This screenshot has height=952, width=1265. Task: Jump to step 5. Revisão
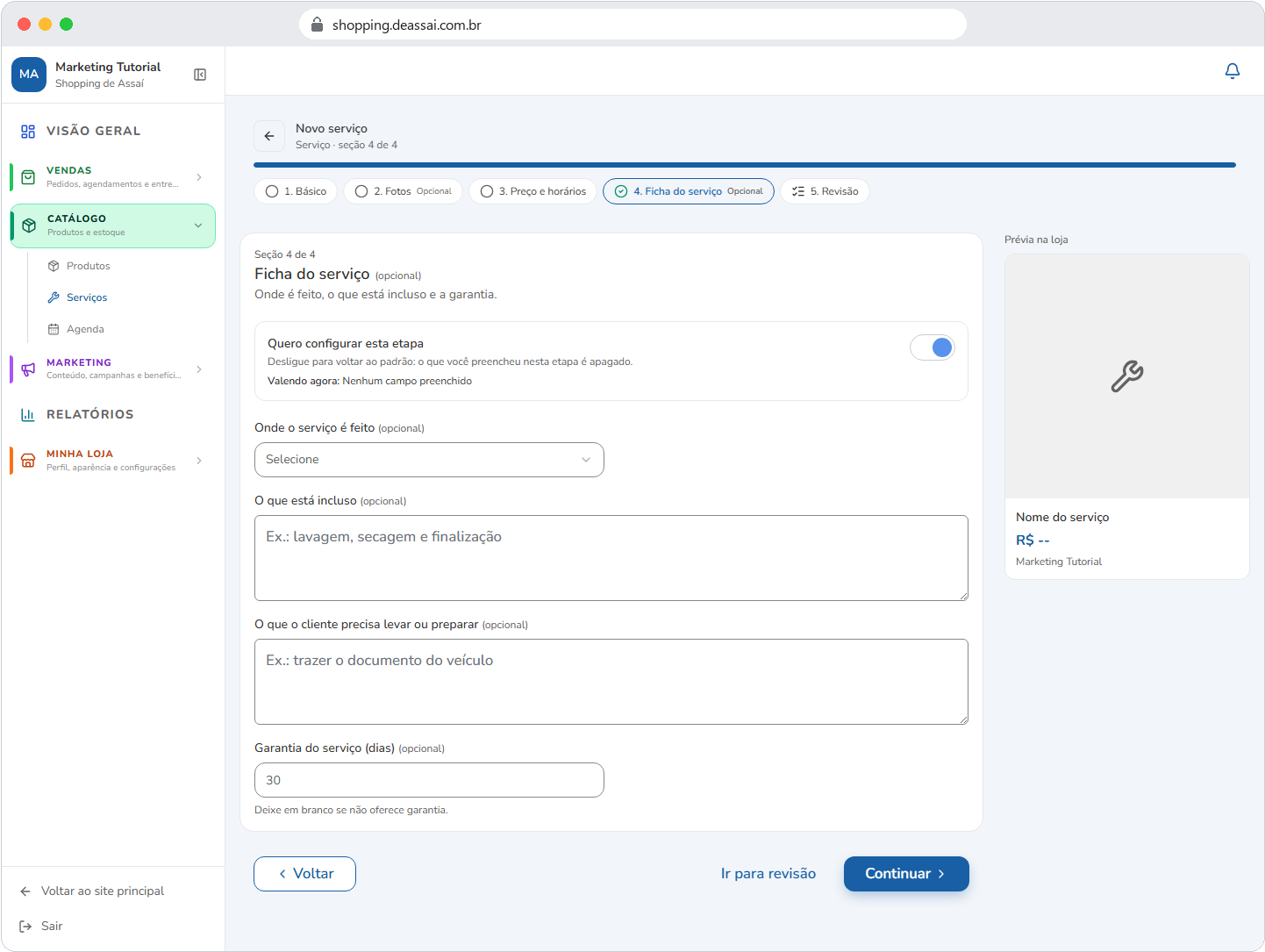pos(825,191)
